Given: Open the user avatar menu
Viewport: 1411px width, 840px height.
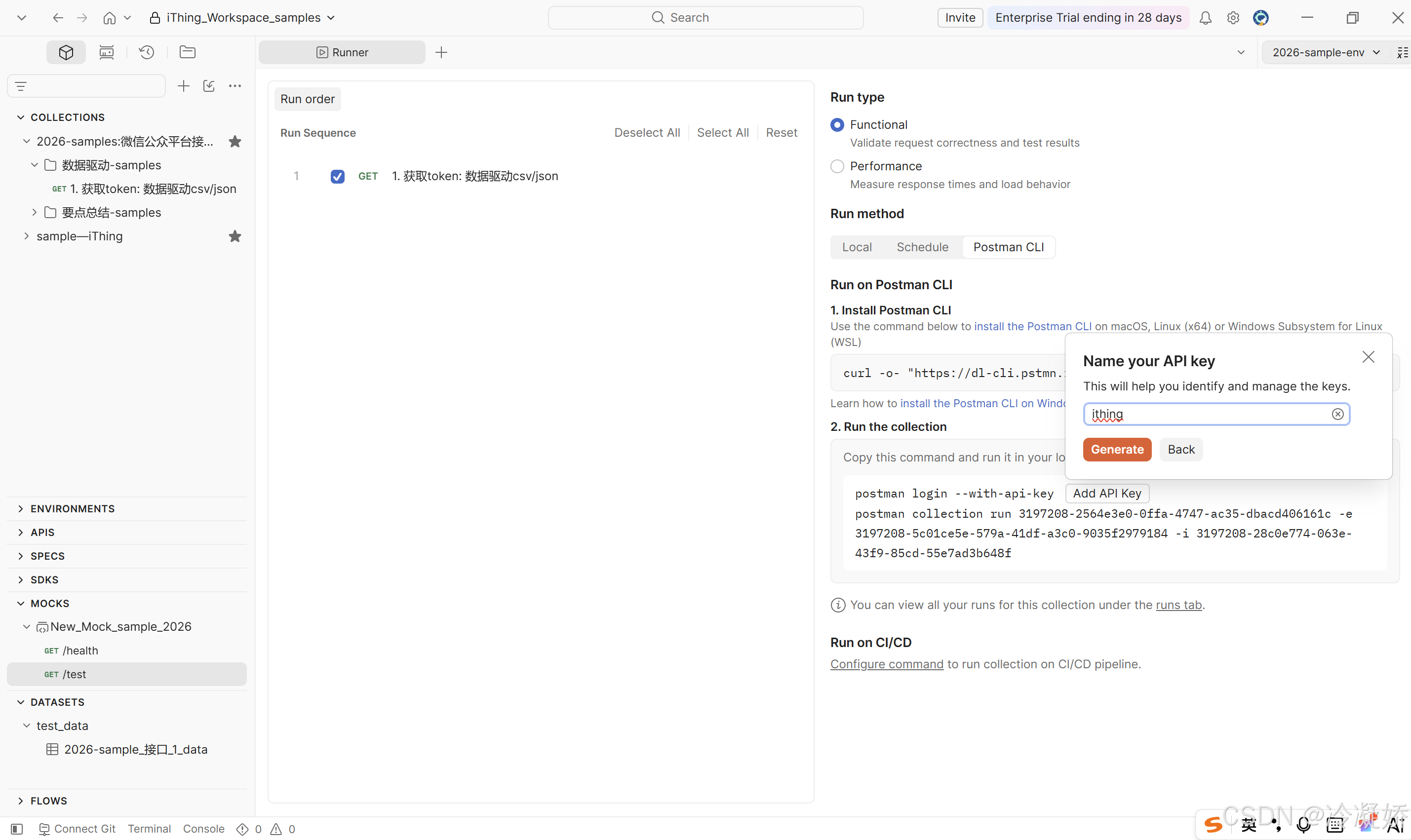Looking at the screenshot, I should [x=1261, y=18].
